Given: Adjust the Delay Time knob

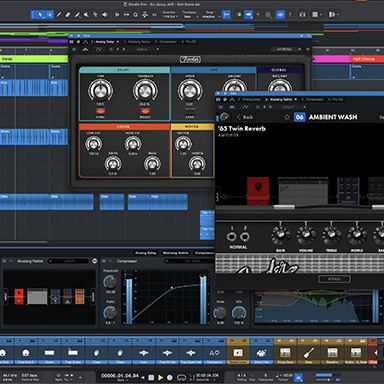Looking at the screenshot, I should (100, 90).
